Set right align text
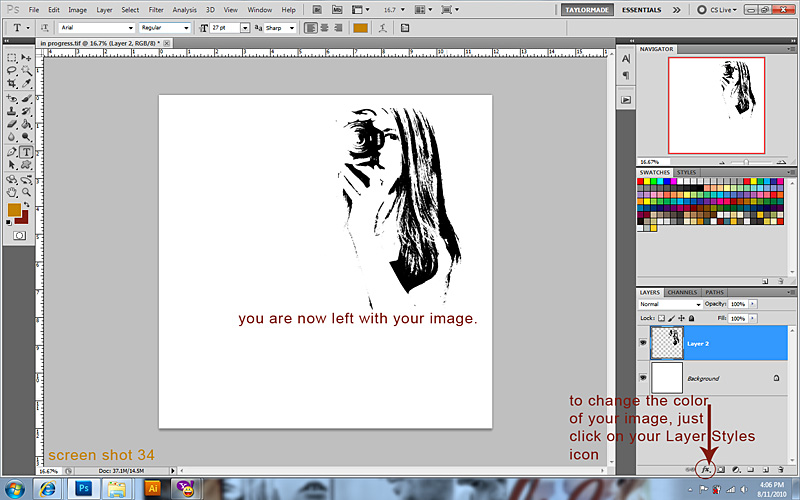 (x=338, y=28)
